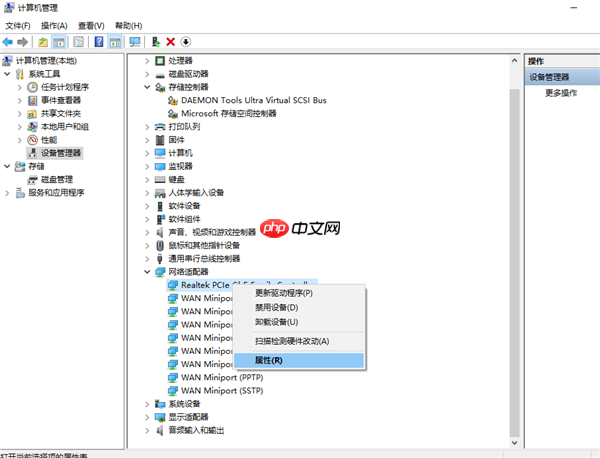Click the 磁盘驱动器 drive icon
The height and width of the screenshot is (458, 600).
tap(160, 74)
